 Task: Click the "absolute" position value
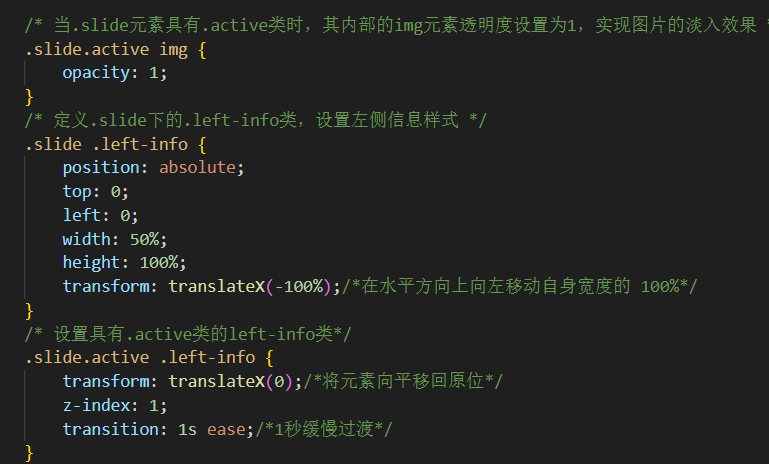click(x=198, y=167)
